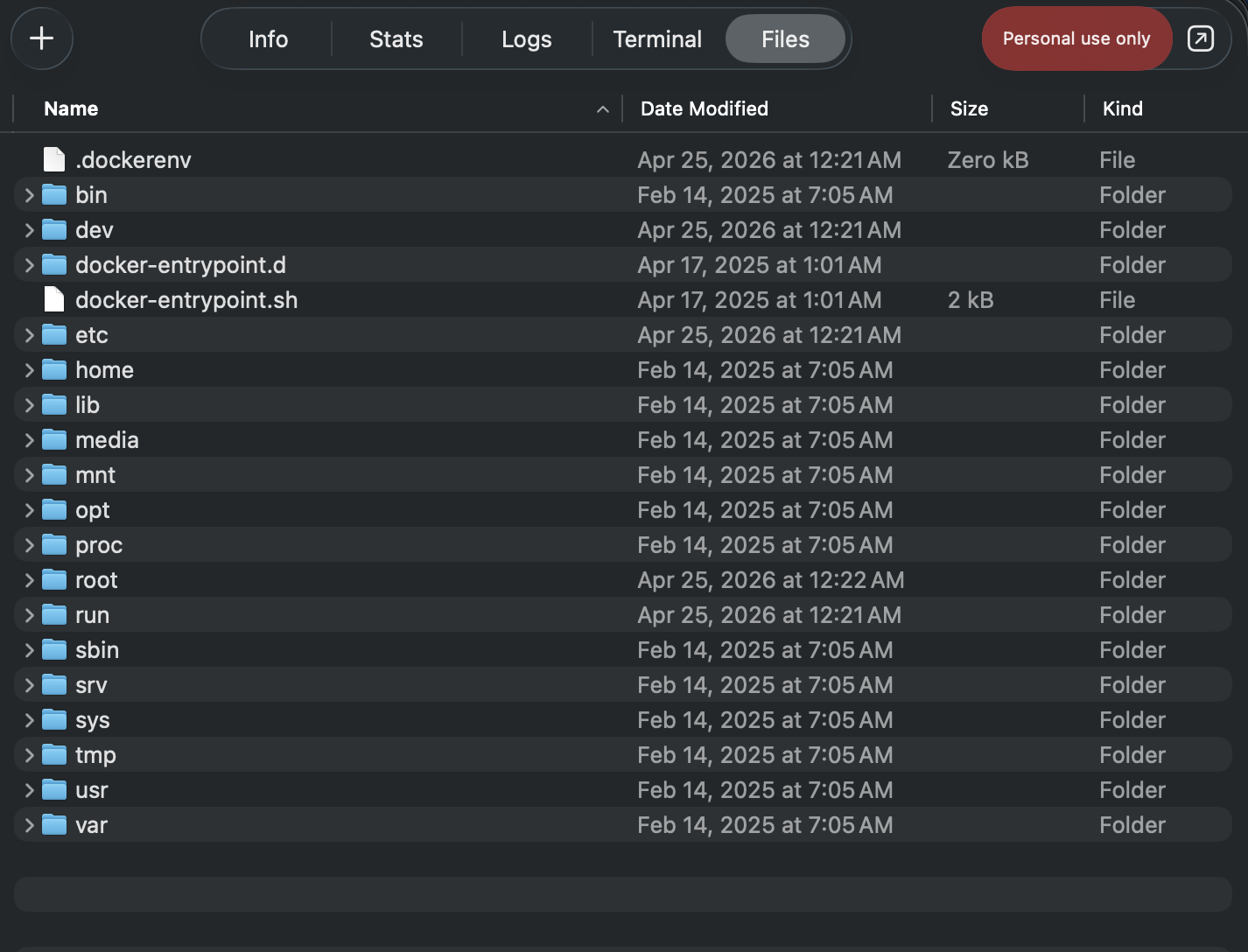Open container in new window icon
Image resolution: width=1248 pixels, height=952 pixels.
point(1200,38)
